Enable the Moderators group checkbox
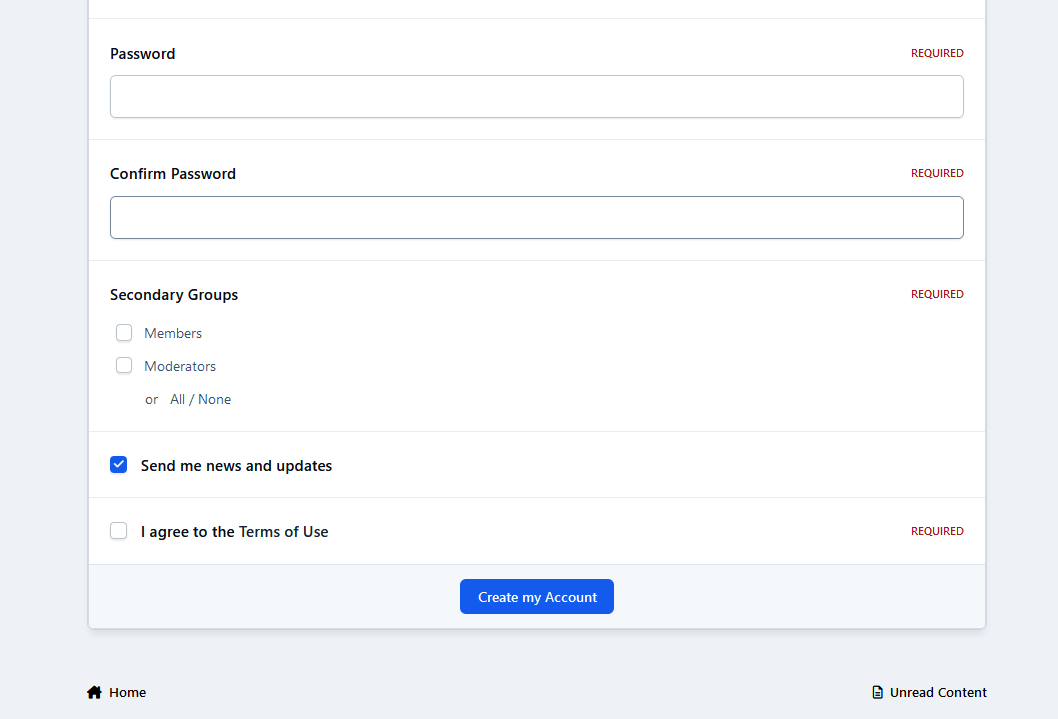1058x719 pixels. [x=124, y=366]
